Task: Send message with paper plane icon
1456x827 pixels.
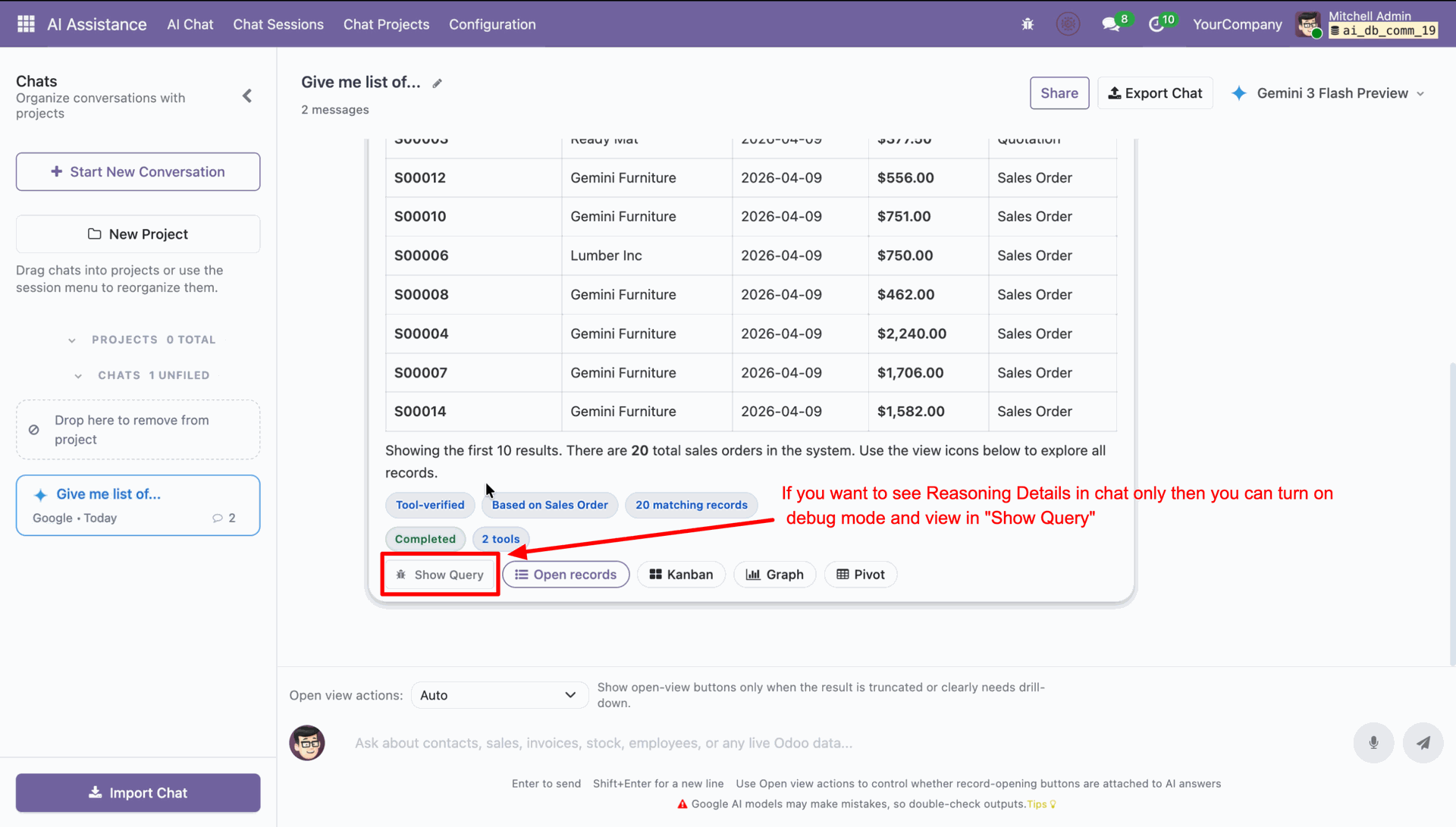Action: [1423, 743]
